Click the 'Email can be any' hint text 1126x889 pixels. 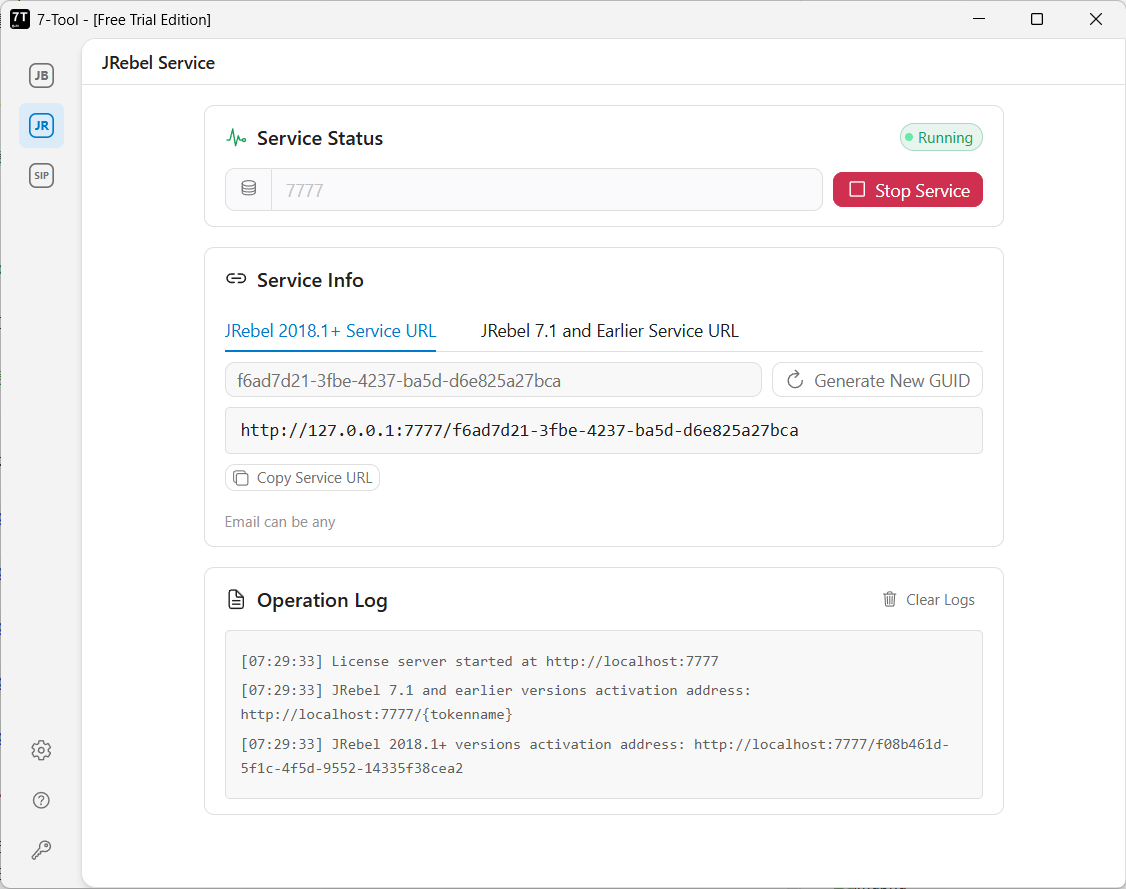coord(280,522)
